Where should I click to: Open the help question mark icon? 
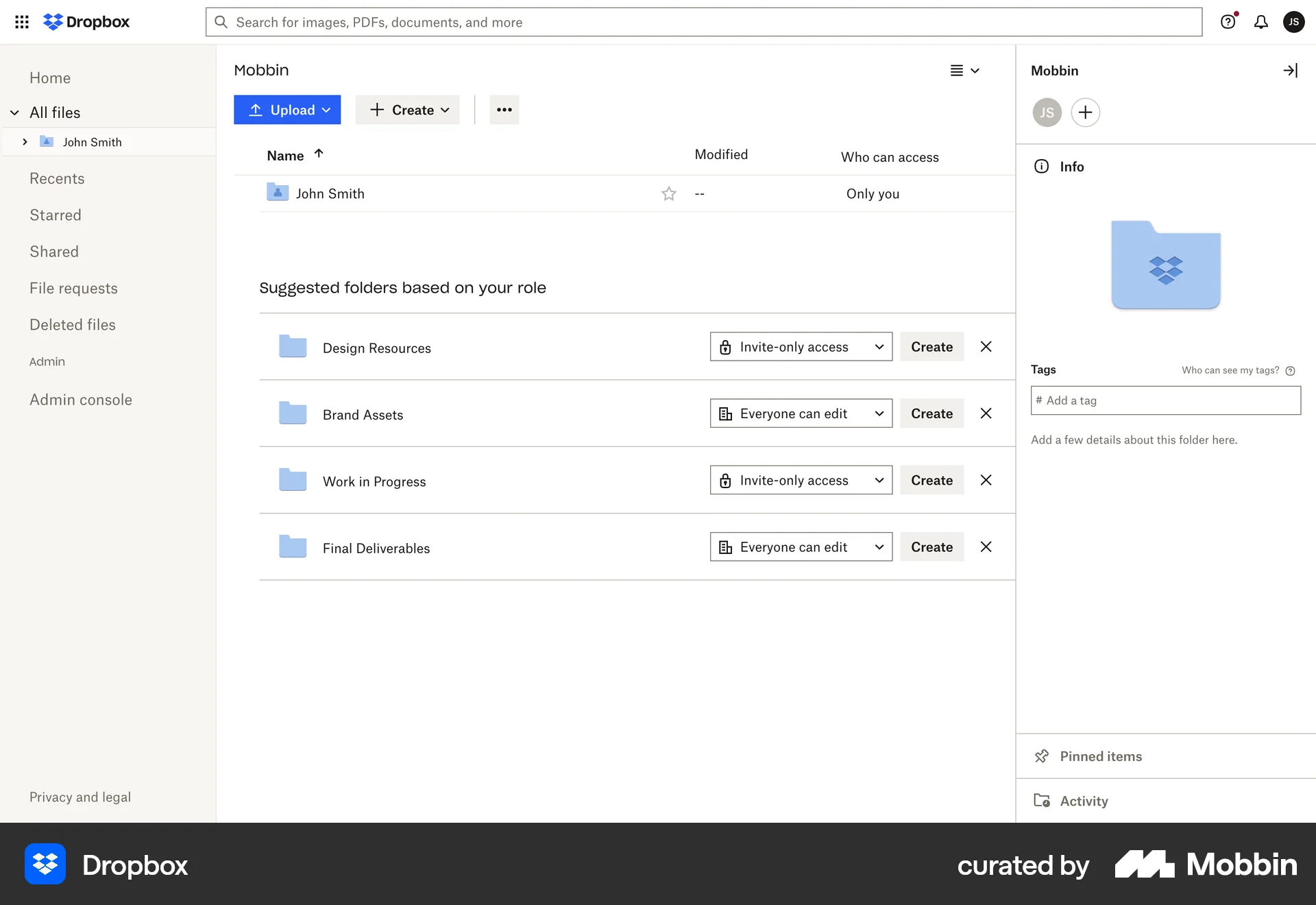[1228, 22]
